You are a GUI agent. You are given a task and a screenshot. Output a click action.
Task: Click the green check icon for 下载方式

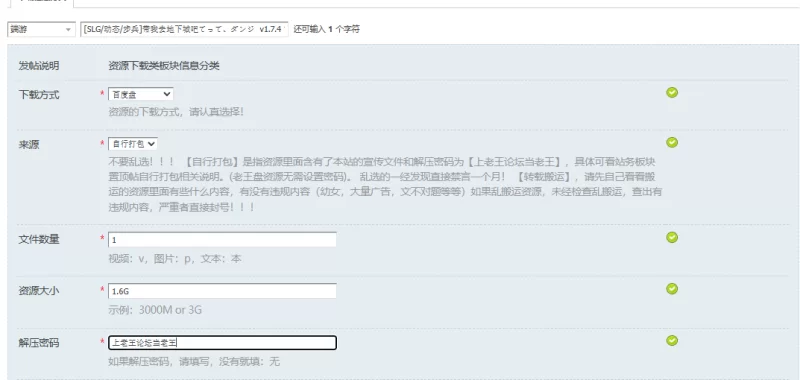tap(672, 92)
